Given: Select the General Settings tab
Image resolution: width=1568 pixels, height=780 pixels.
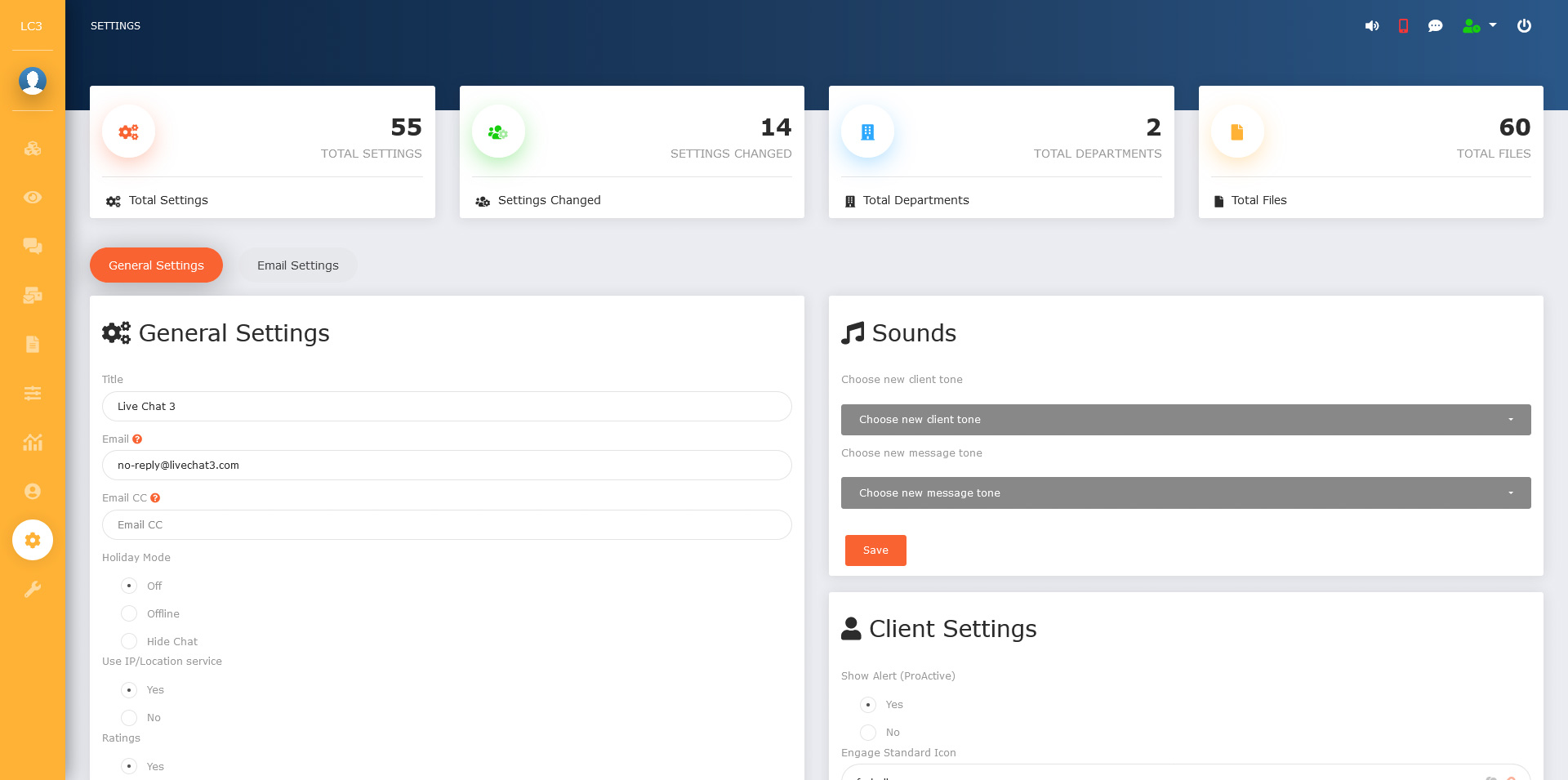Looking at the screenshot, I should coord(156,265).
